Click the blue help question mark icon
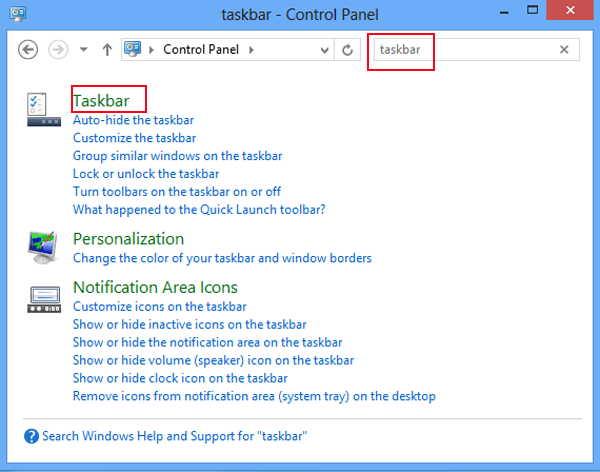 (x=31, y=436)
